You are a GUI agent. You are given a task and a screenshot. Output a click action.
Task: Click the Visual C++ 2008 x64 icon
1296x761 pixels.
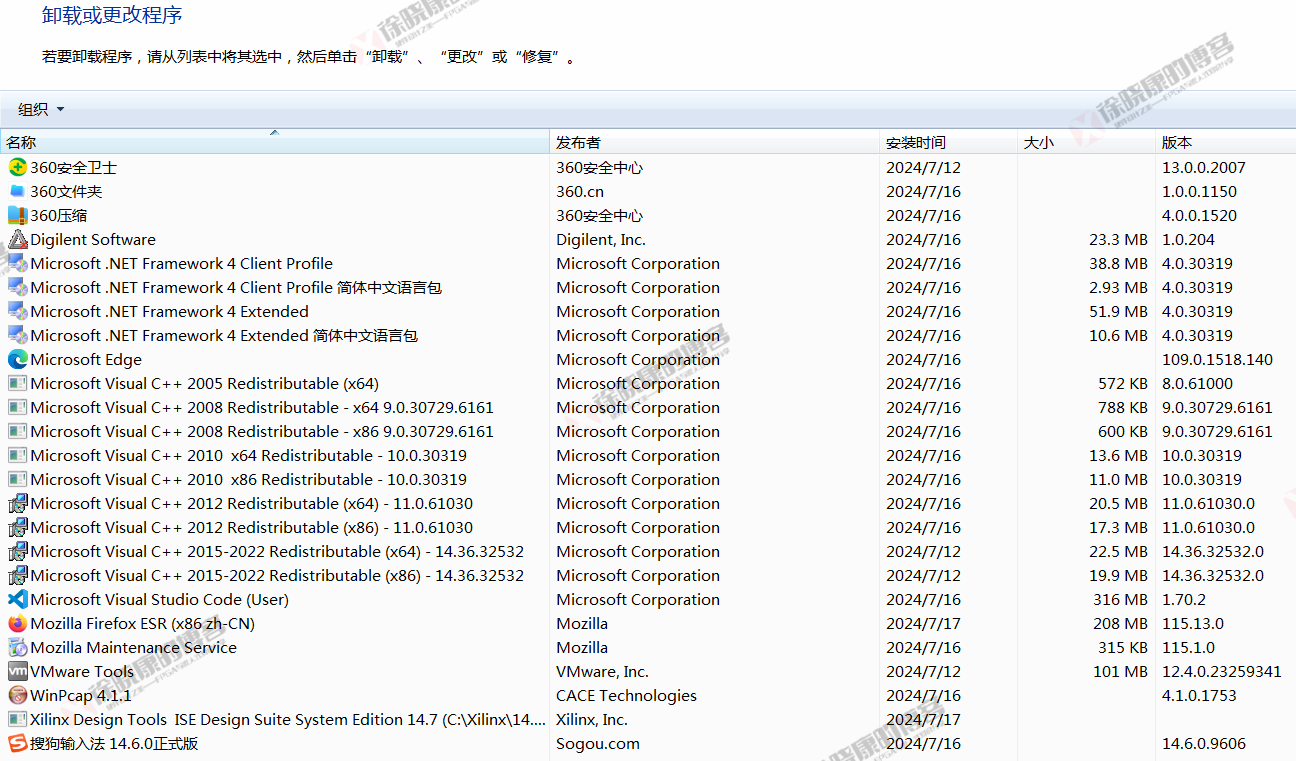17,407
